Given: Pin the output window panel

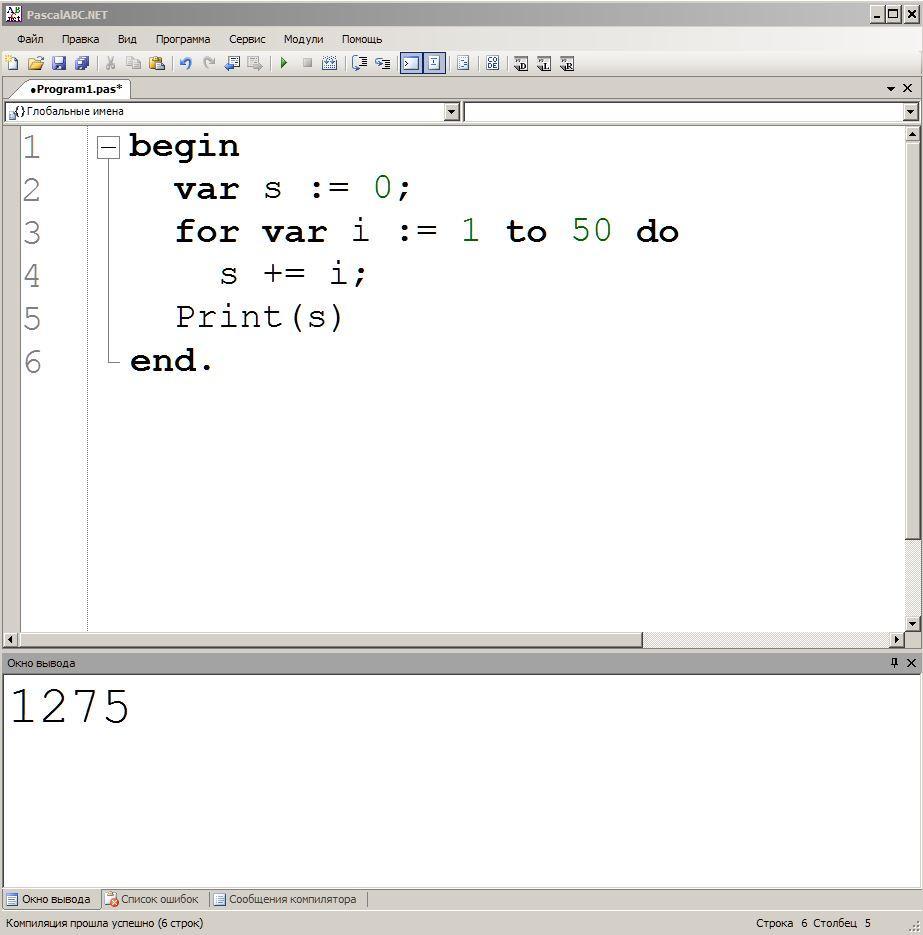Looking at the screenshot, I should [x=894, y=662].
